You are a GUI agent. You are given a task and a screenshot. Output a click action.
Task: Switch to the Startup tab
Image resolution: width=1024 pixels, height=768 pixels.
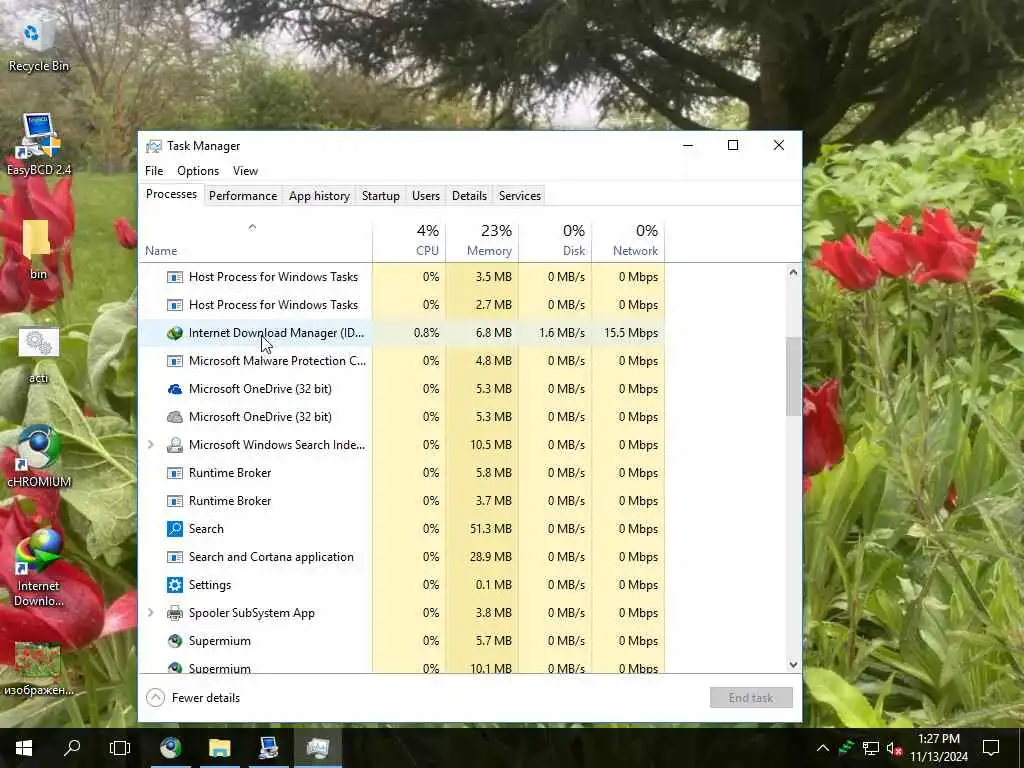tap(381, 196)
